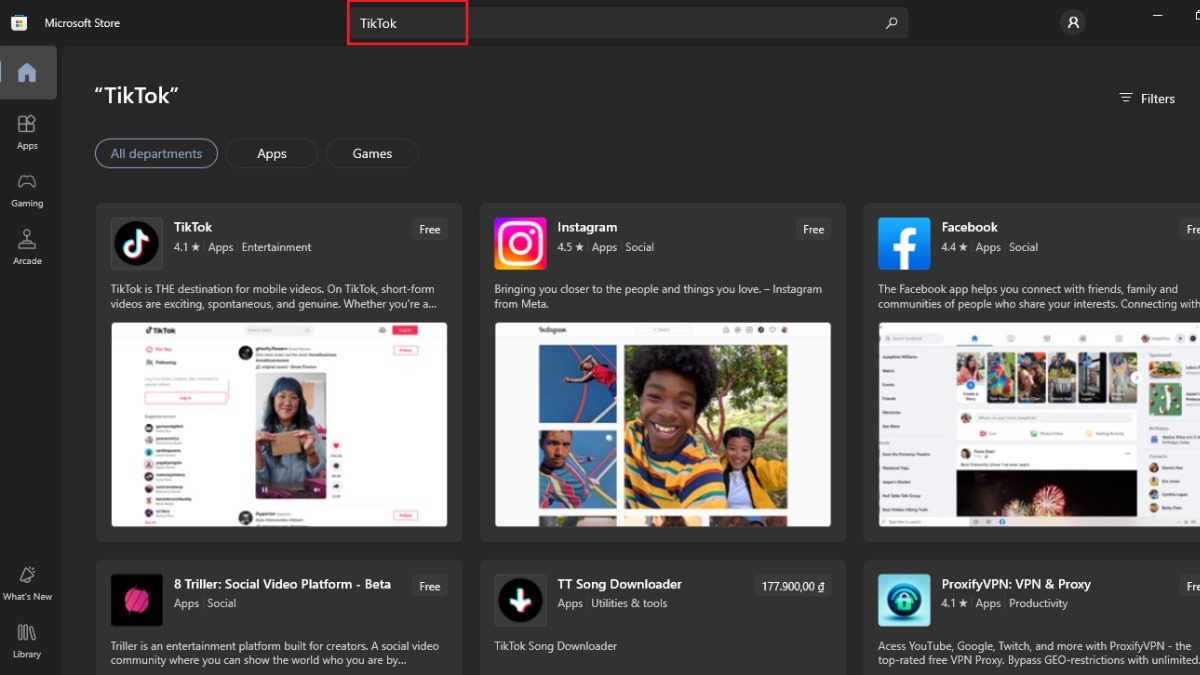Select the All departments filter
1200x675 pixels.
tap(156, 153)
